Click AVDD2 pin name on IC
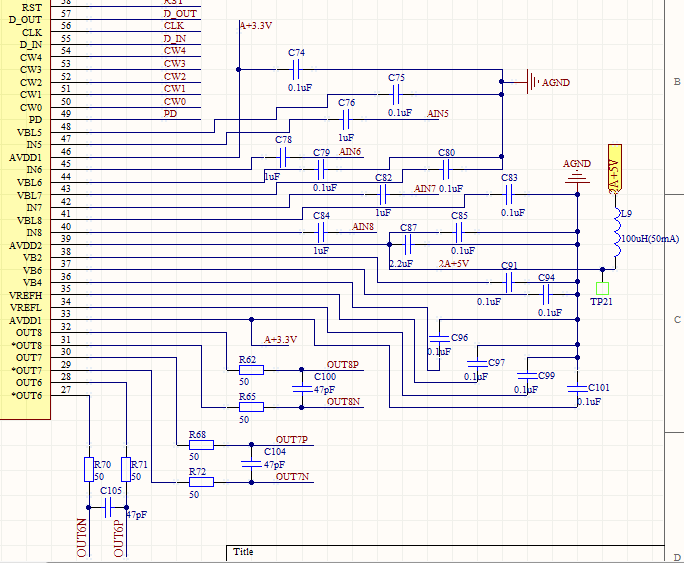684x563 pixels. (x=25, y=246)
